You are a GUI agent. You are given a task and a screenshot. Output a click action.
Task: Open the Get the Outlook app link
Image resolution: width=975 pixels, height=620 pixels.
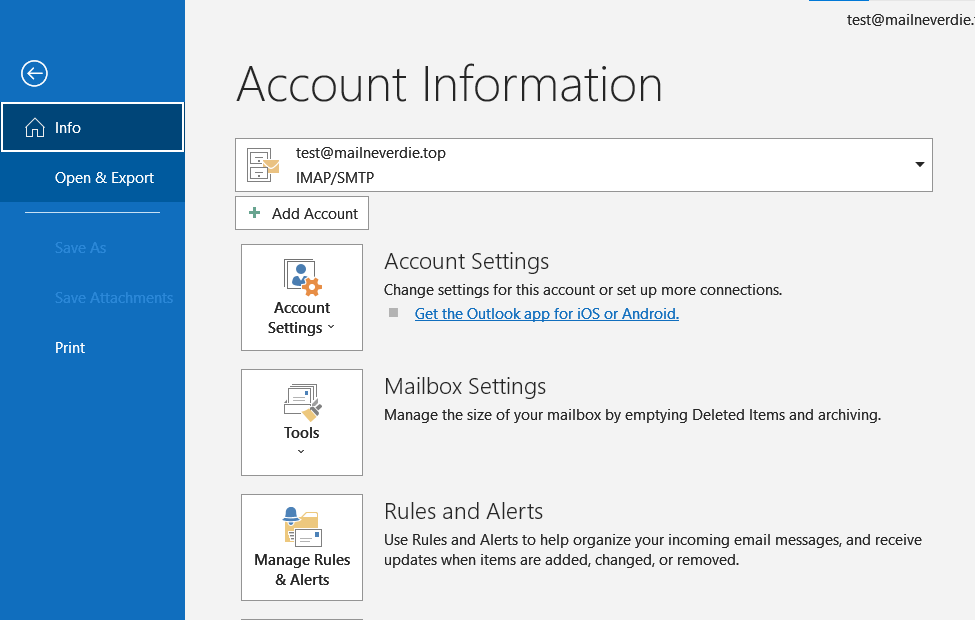[x=546, y=313]
